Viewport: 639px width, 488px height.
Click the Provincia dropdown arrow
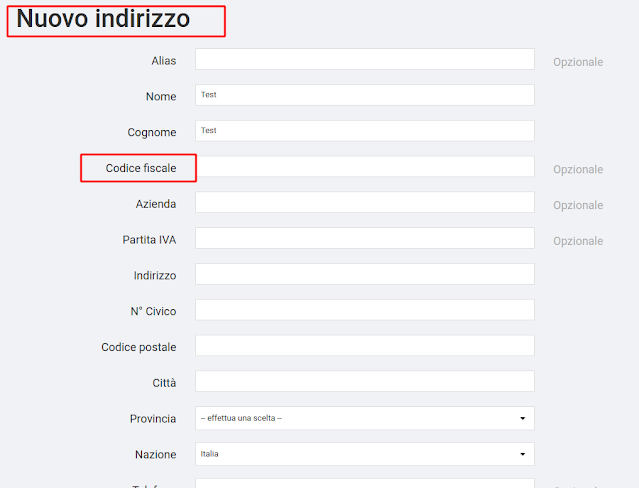(522, 418)
